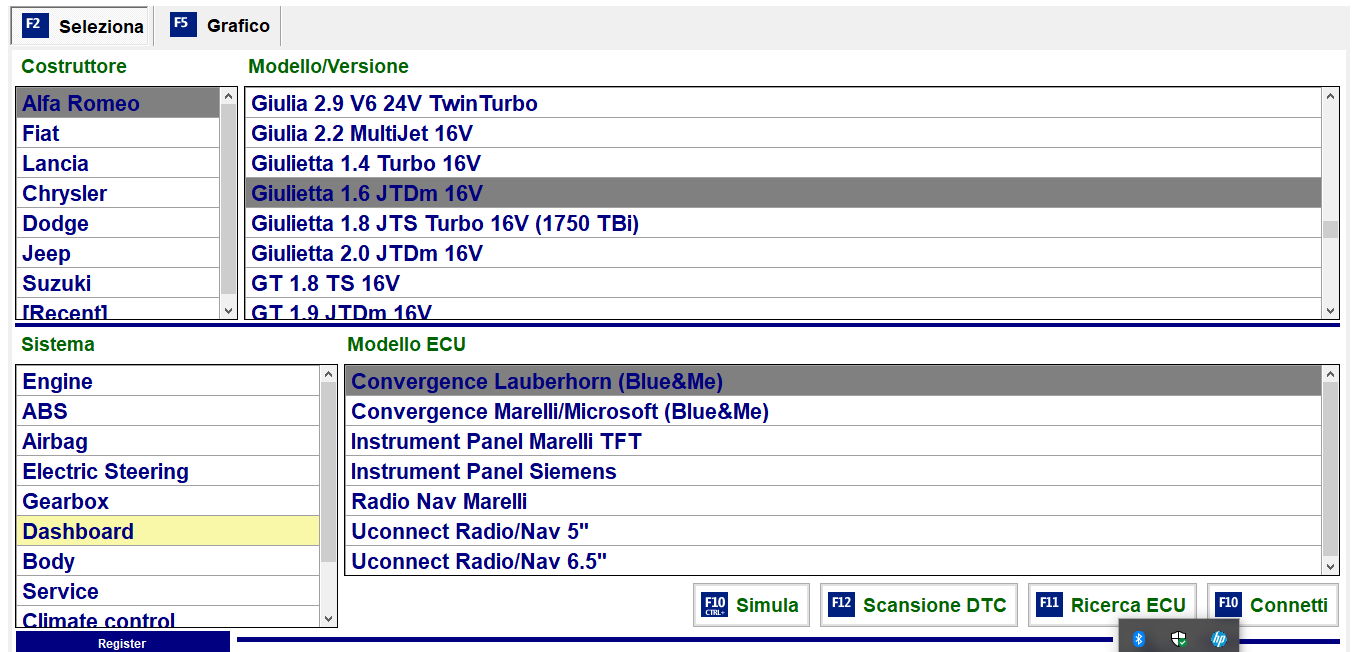Select Uconnect Radio/Nav 6.5" ECU
1352x652 pixels.
click(833, 561)
